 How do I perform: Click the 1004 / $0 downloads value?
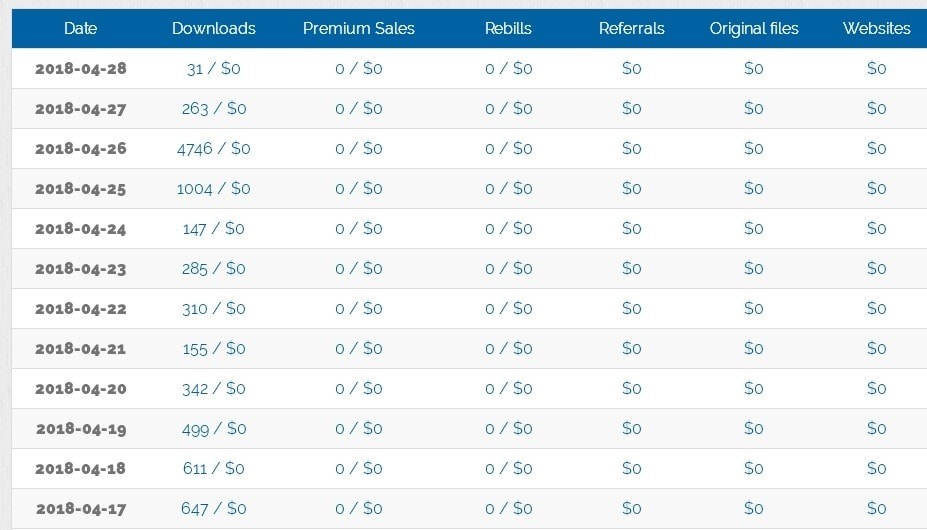pyautogui.click(x=214, y=188)
